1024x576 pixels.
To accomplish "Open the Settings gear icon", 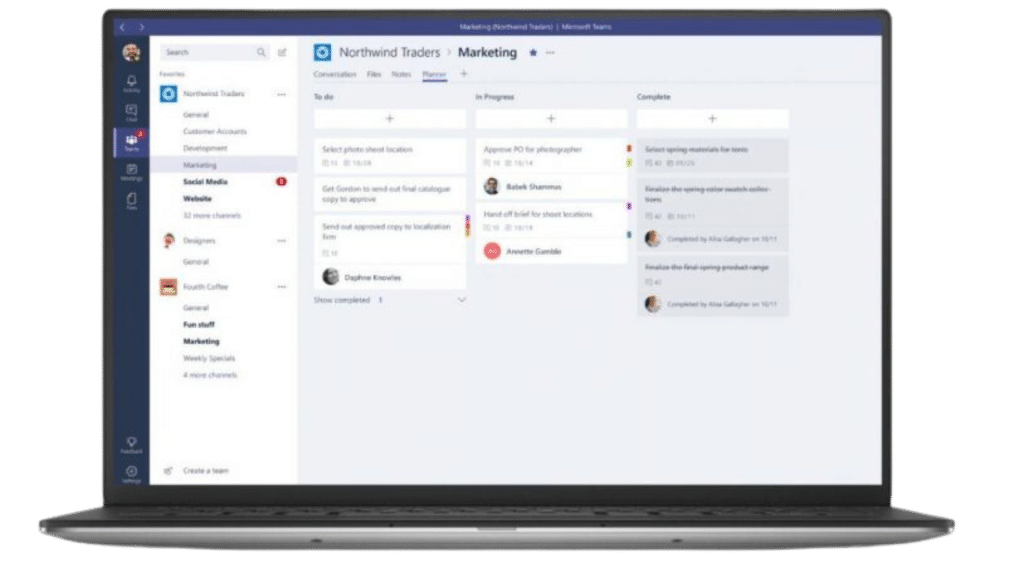I will 131,473.
